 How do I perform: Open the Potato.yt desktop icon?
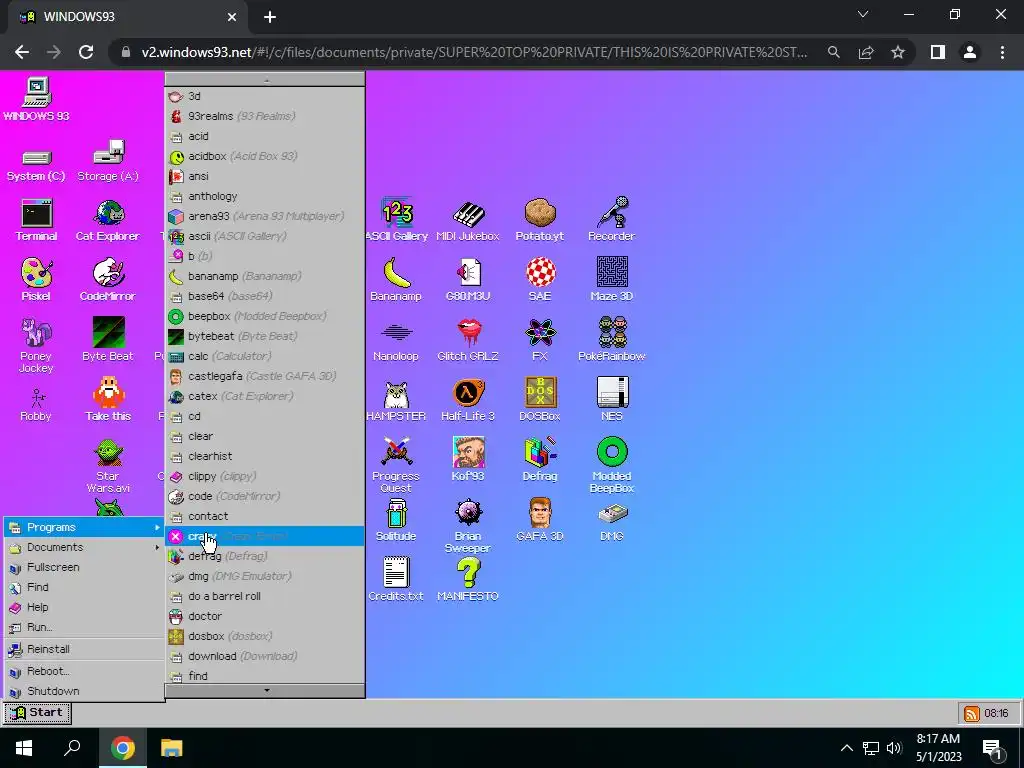pos(540,220)
